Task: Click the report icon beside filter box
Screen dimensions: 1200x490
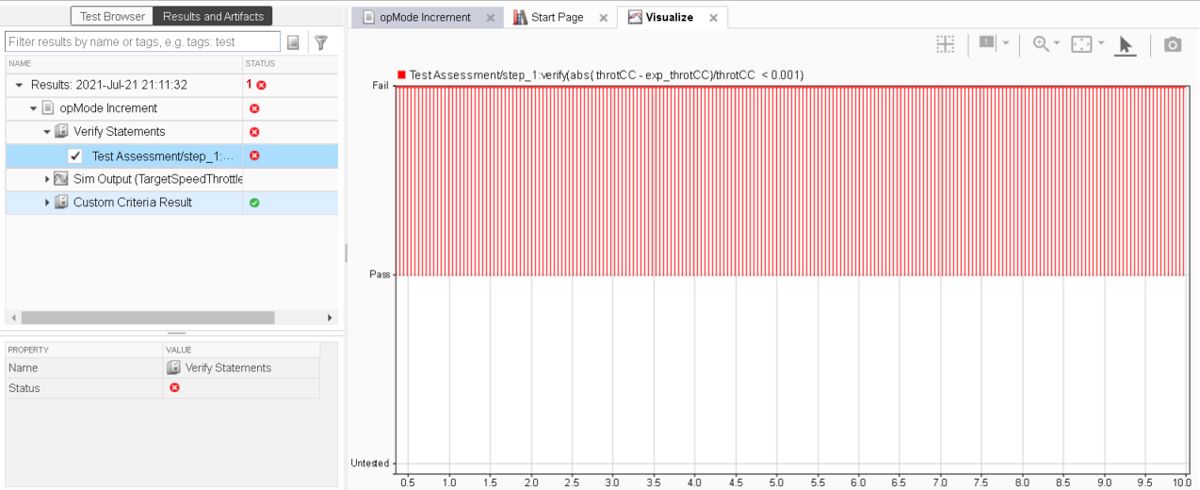Action: click(x=293, y=42)
